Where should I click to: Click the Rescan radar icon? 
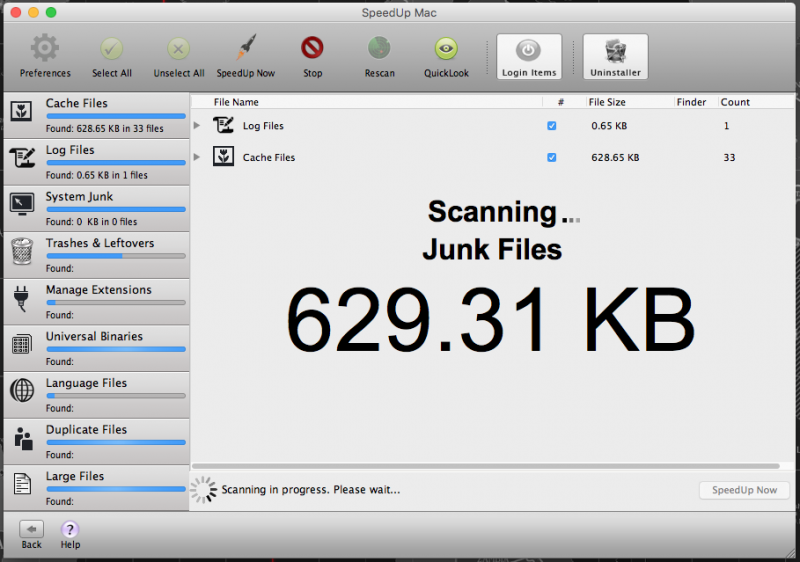tap(379, 48)
